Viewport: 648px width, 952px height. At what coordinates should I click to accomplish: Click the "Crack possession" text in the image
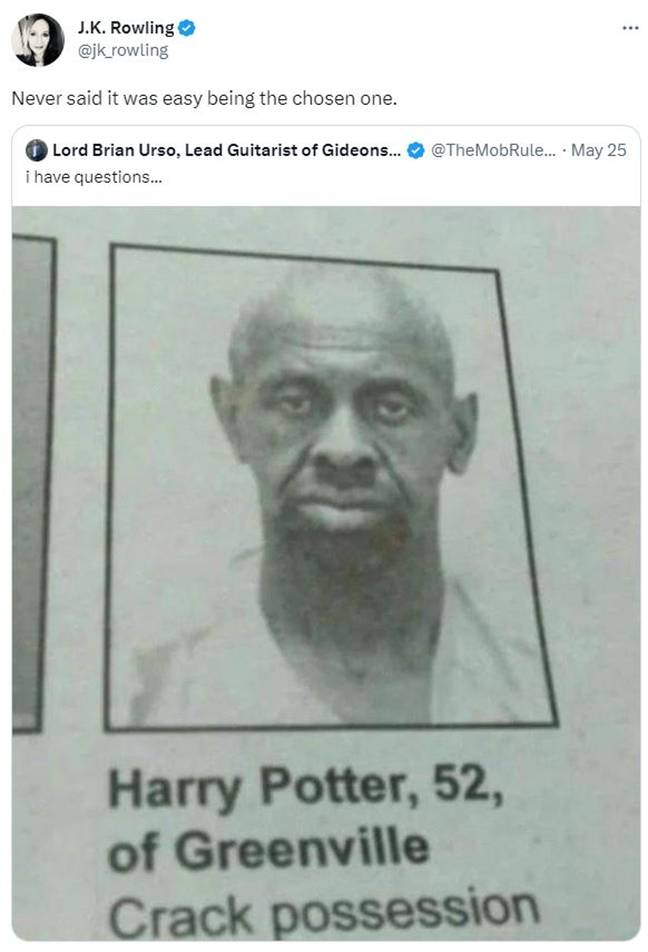(324, 912)
